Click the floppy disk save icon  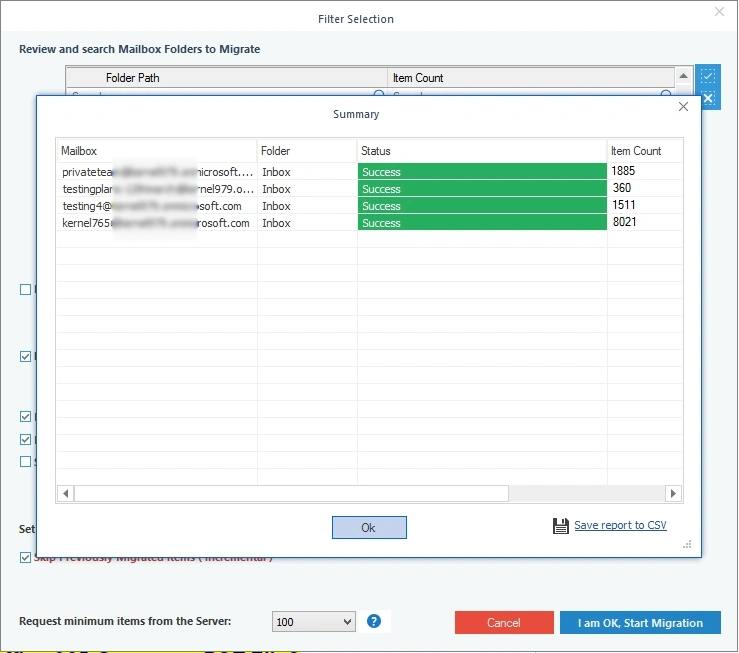click(560, 526)
